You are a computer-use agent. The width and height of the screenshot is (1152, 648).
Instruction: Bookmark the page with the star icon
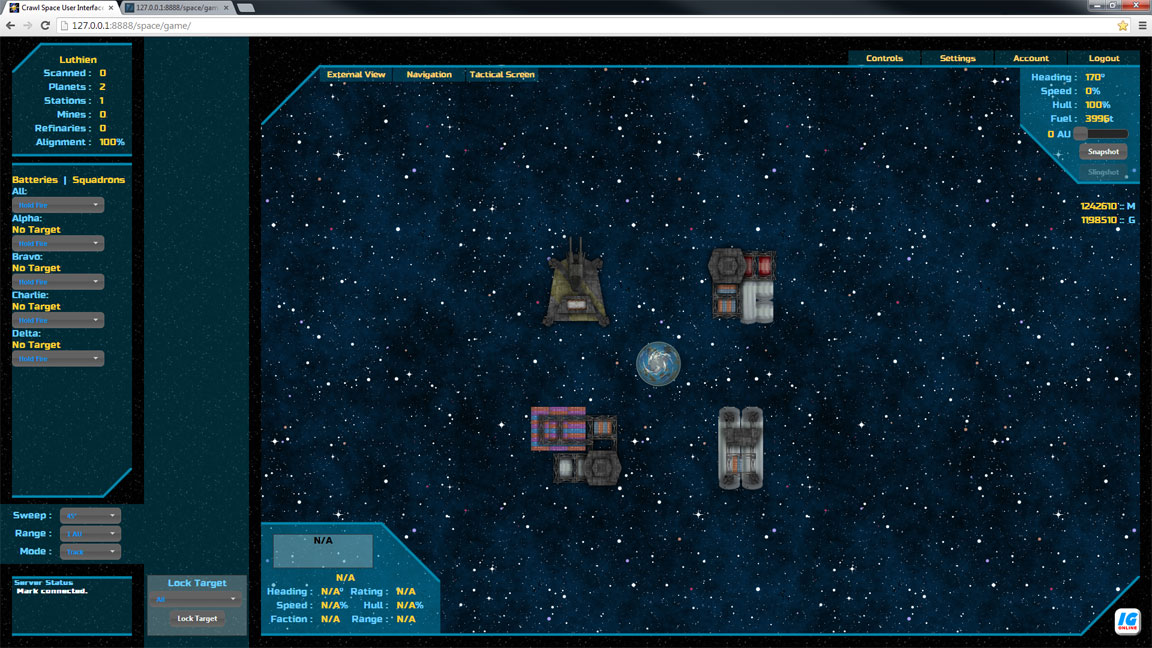click(1122, 25)
